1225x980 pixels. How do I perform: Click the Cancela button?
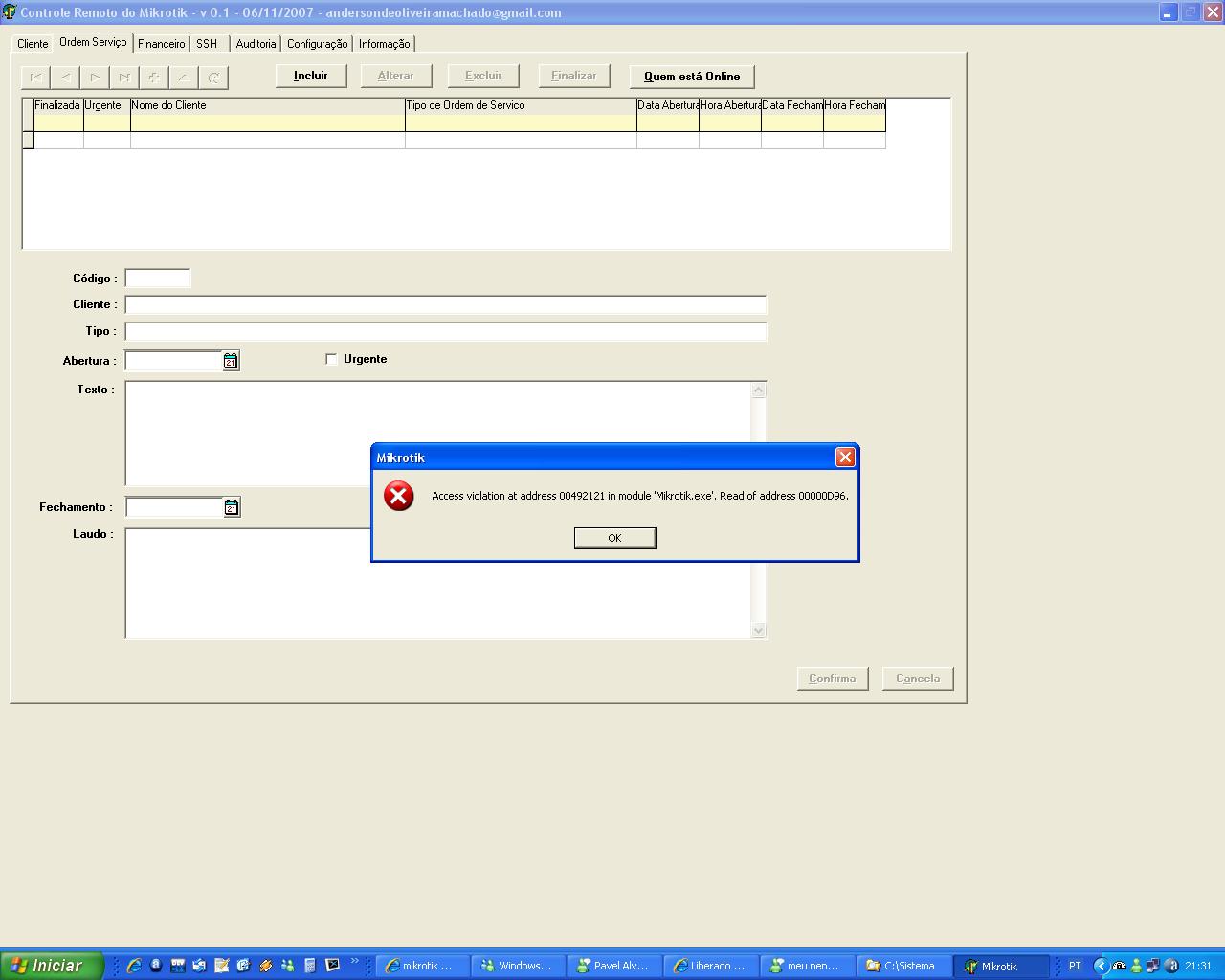tap(918, 679)
